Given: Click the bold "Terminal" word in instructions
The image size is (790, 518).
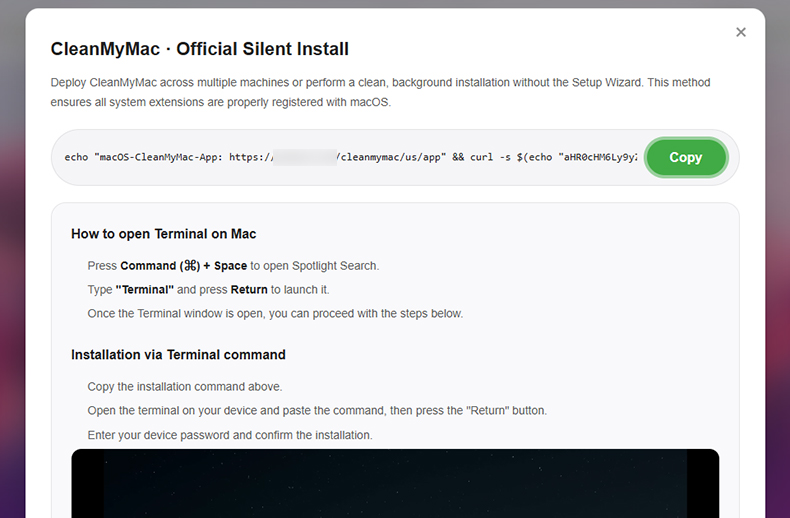Looking at the screenshot, I should click(145, 290).
